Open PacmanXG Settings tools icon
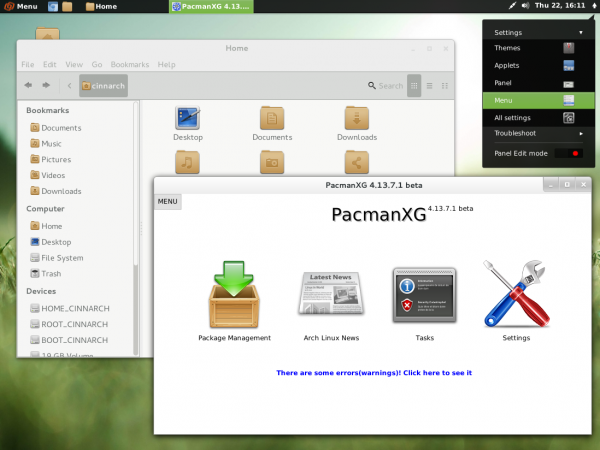 (x=515, y=295)
